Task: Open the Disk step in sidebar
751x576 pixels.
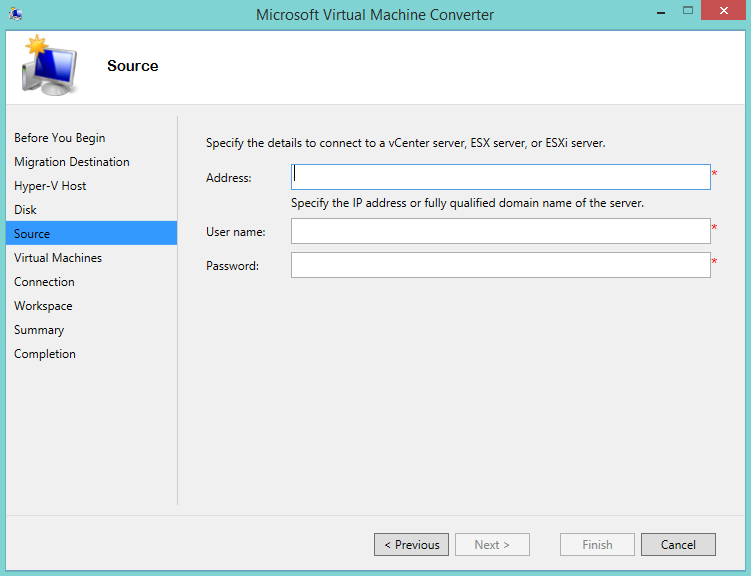Action: (25, 210)
